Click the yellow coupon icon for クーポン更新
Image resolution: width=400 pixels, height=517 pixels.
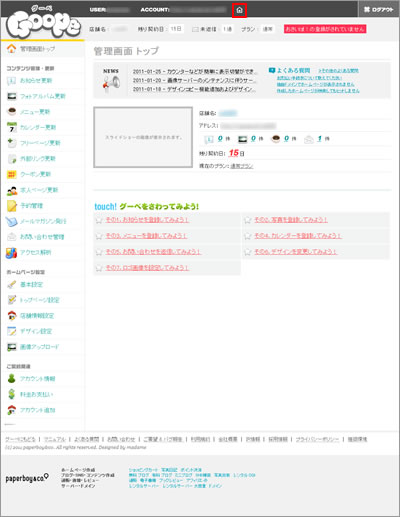click(12, 174)
